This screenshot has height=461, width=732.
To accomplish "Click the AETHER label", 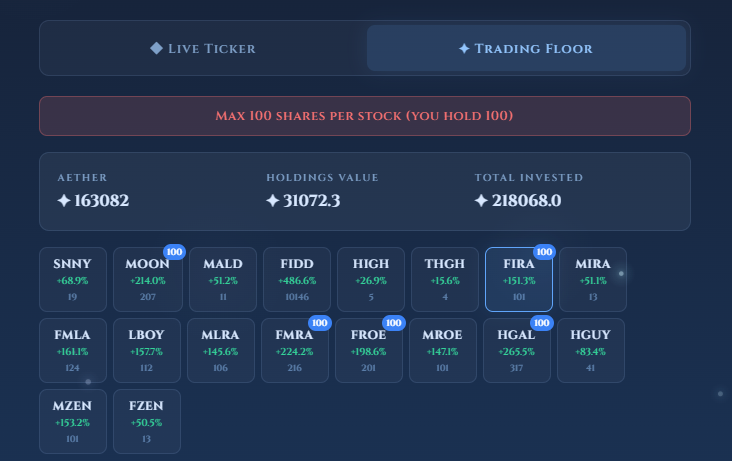I will point(82,177).
